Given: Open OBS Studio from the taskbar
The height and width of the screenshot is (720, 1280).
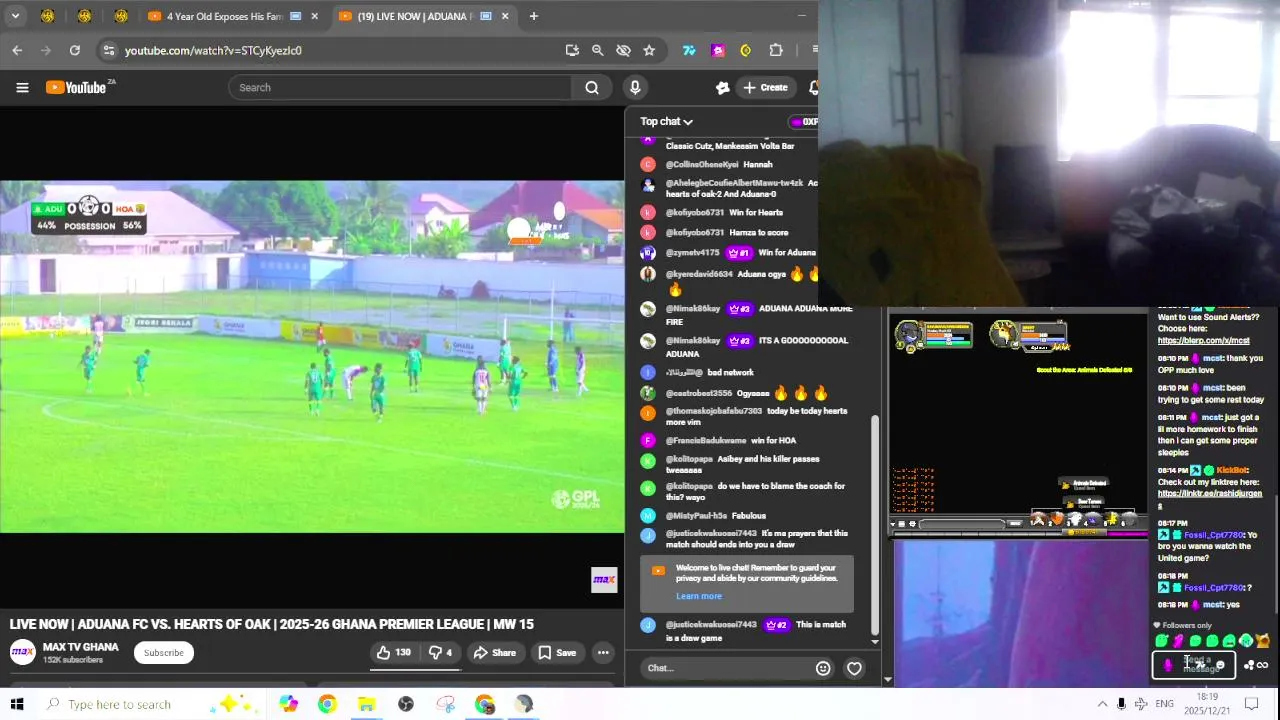Looking at the screenshot, I should (x=405, y=704).
